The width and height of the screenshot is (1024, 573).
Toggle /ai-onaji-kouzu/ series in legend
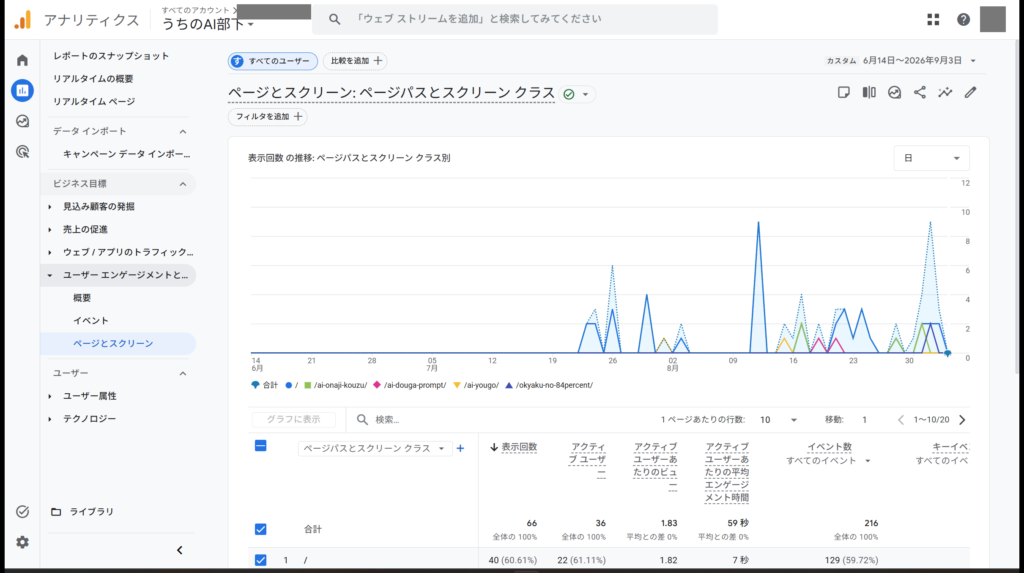coord(336,385)
